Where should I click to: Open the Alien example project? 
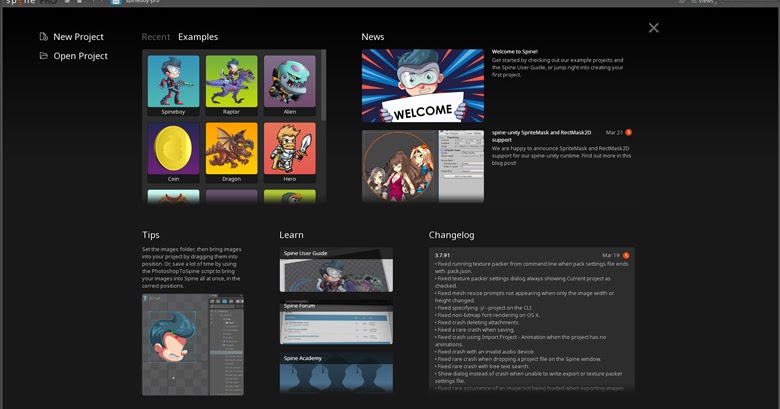click(290, 85)
